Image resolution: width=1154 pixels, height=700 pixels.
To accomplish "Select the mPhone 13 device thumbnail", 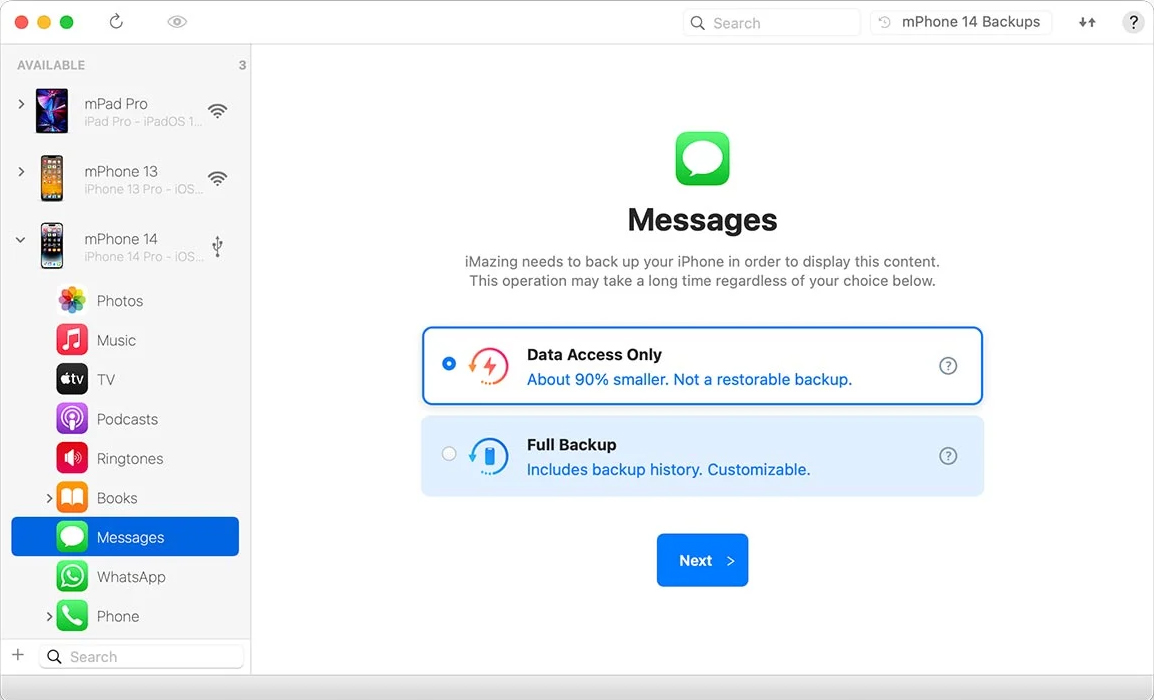I will (x=52, y=178).
